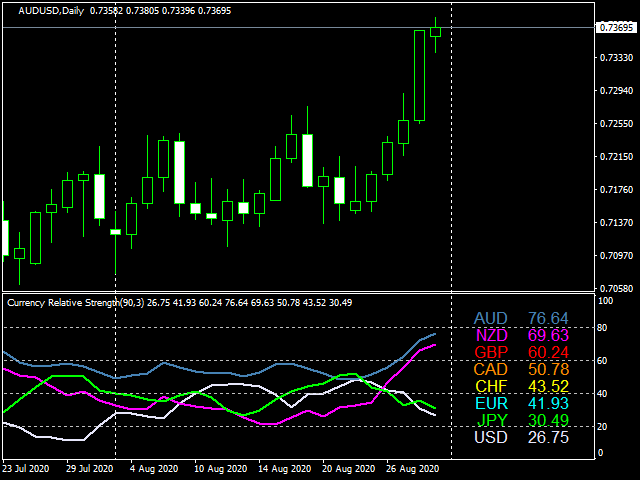
Task: Click the AUDUSD,Daily chart title
Action: tap(51, 10)
